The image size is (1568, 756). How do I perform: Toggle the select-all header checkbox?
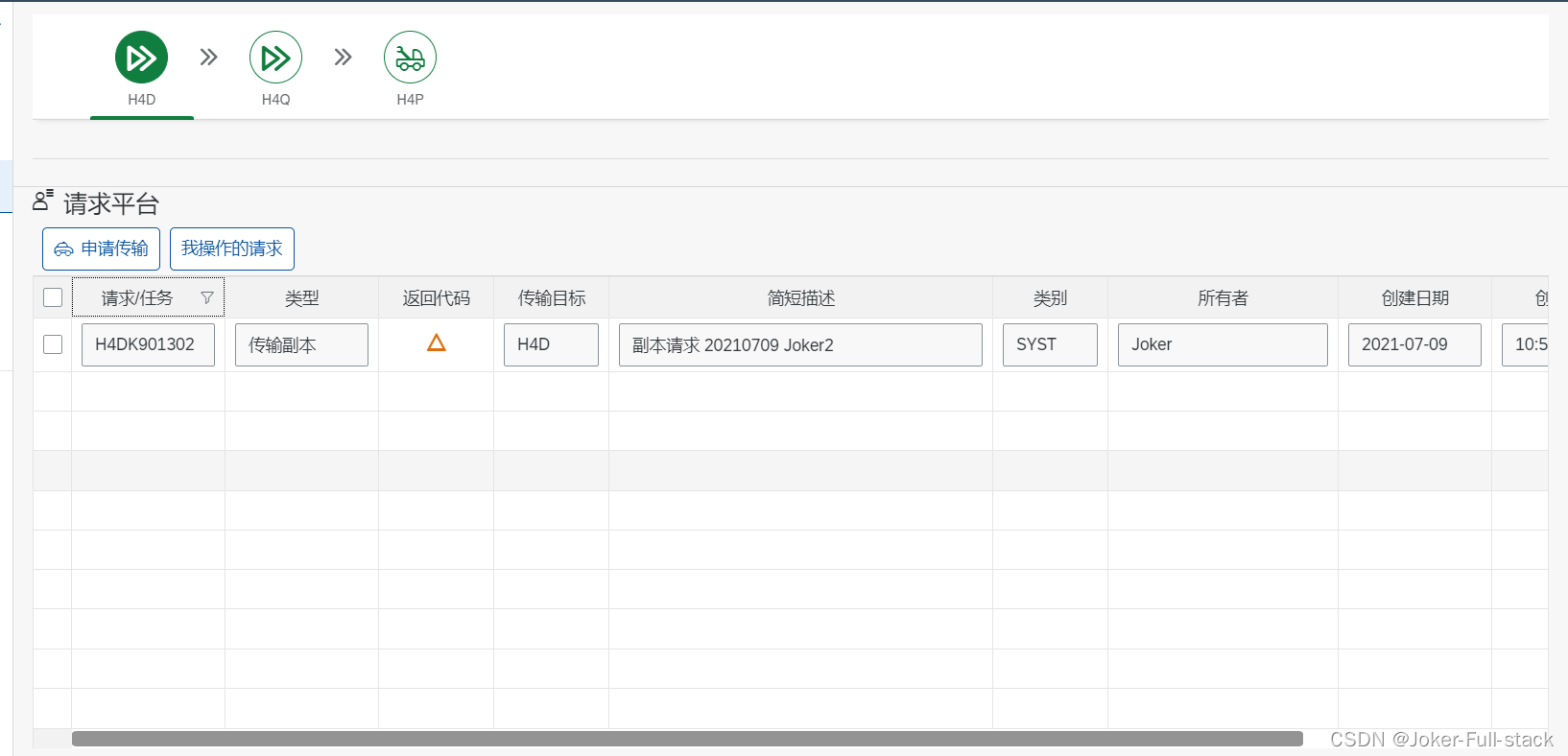53,297
